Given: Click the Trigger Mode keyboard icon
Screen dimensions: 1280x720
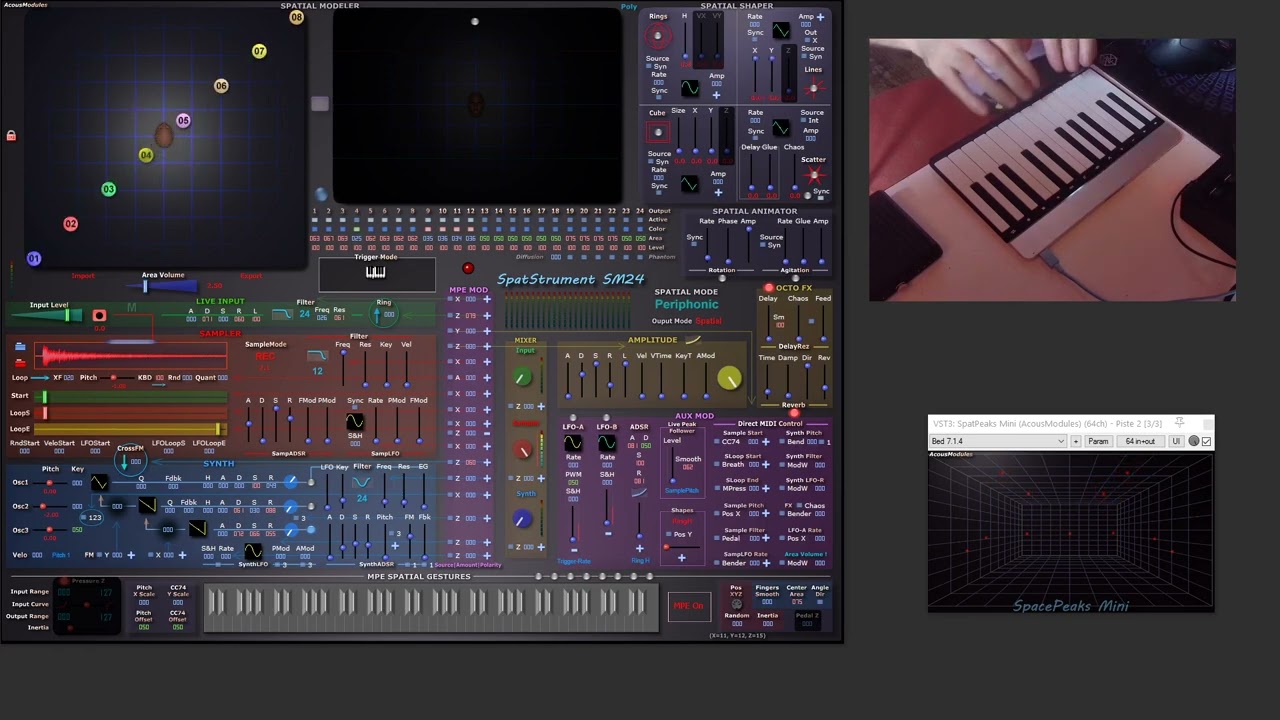Looking at the screenshot, I should [x=375, y=273].
